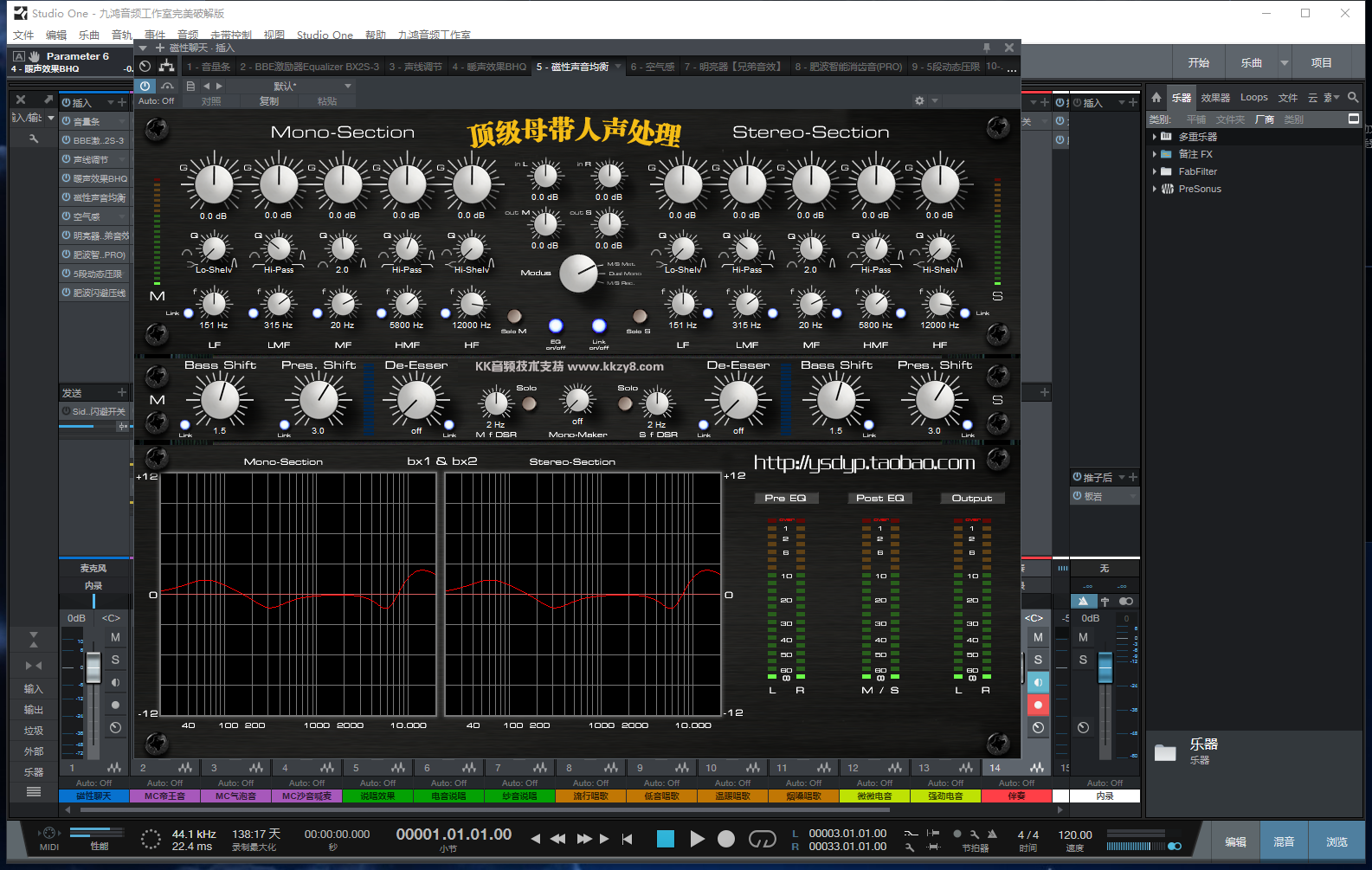Start playback with the Play button
Screen dimensions: 1372x870
[x=697, y=838]
